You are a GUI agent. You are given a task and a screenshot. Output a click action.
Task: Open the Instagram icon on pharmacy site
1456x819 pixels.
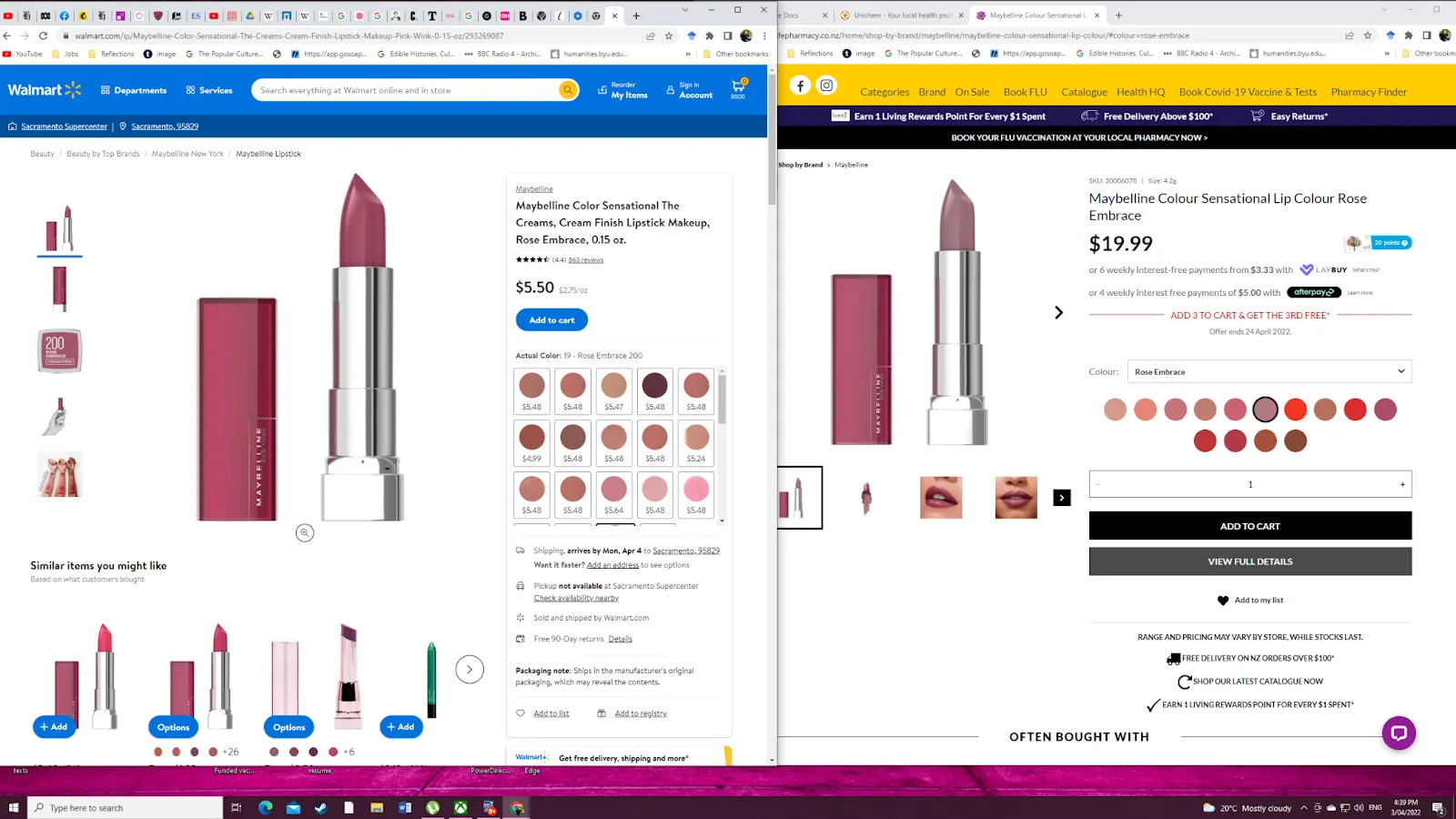(826, 86)
